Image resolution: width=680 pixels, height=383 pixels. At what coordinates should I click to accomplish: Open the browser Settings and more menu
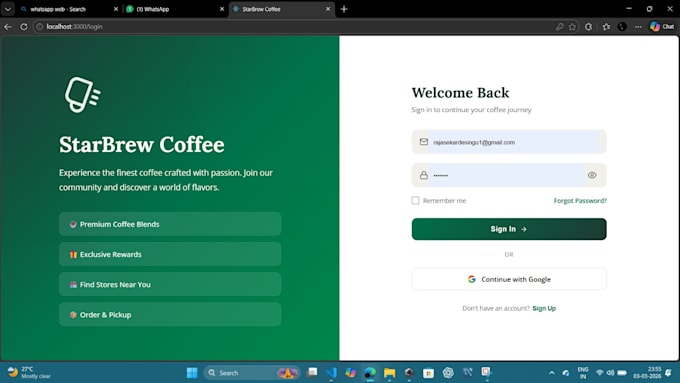tap(638, 27)
